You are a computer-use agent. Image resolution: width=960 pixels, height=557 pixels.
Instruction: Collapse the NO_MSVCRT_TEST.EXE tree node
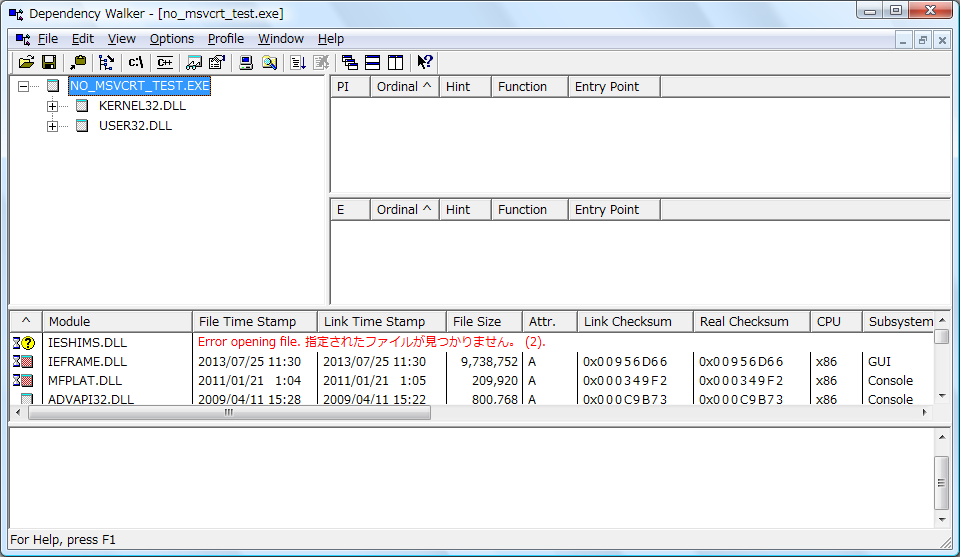pyautogui.click(x=23, y=86)
